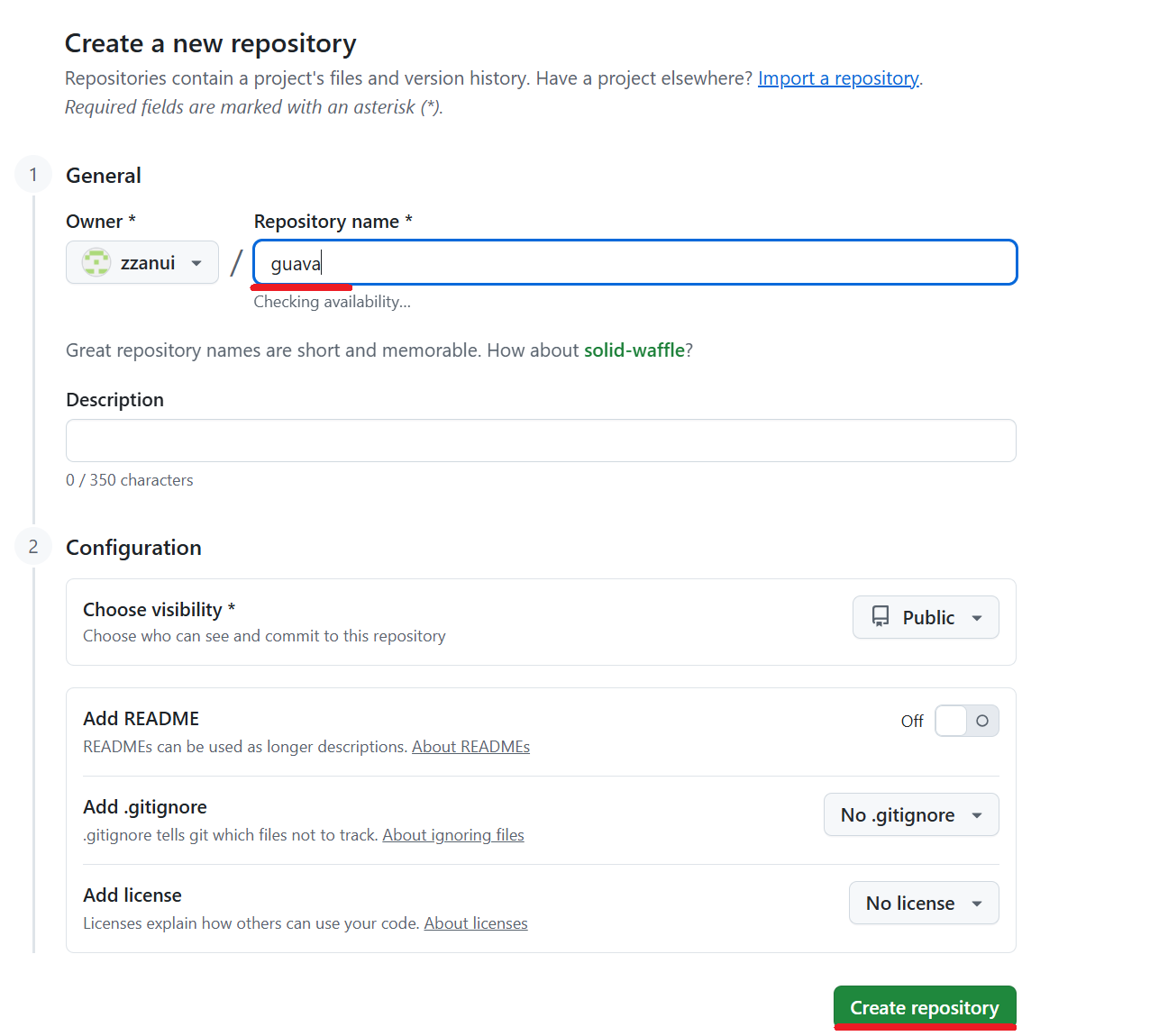Screen dimensions: 1168x1036
Task: Click the Create repository button
Action: 925,1007
